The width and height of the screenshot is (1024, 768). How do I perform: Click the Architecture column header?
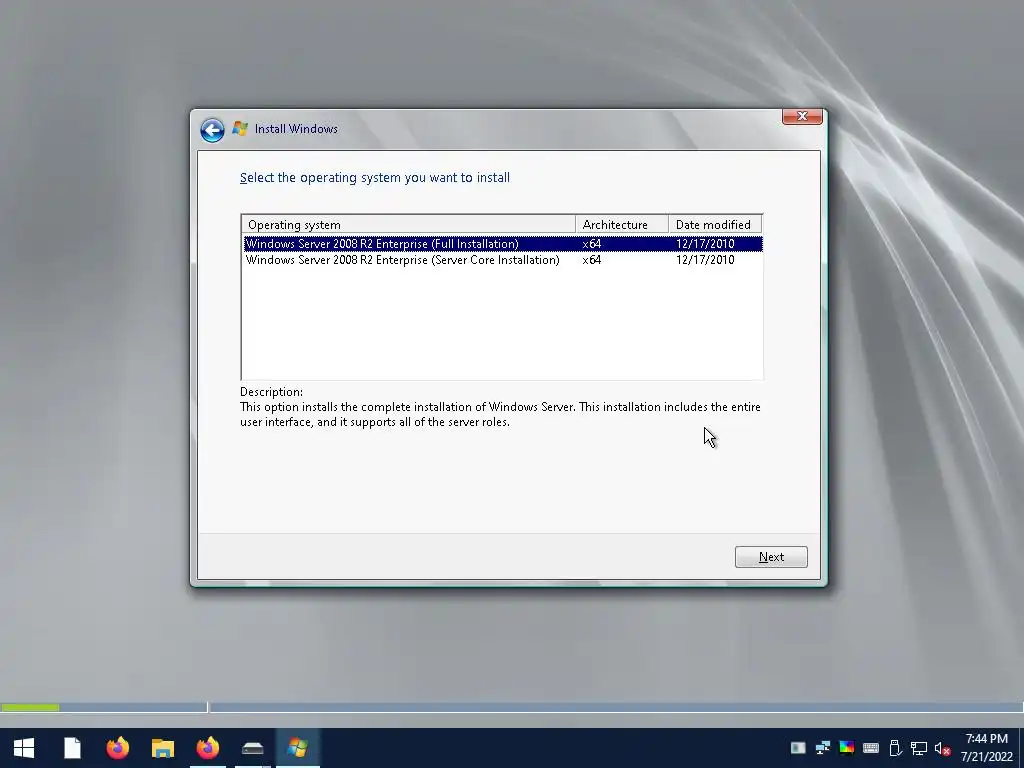pyautogui.click(x=622, y=225)
